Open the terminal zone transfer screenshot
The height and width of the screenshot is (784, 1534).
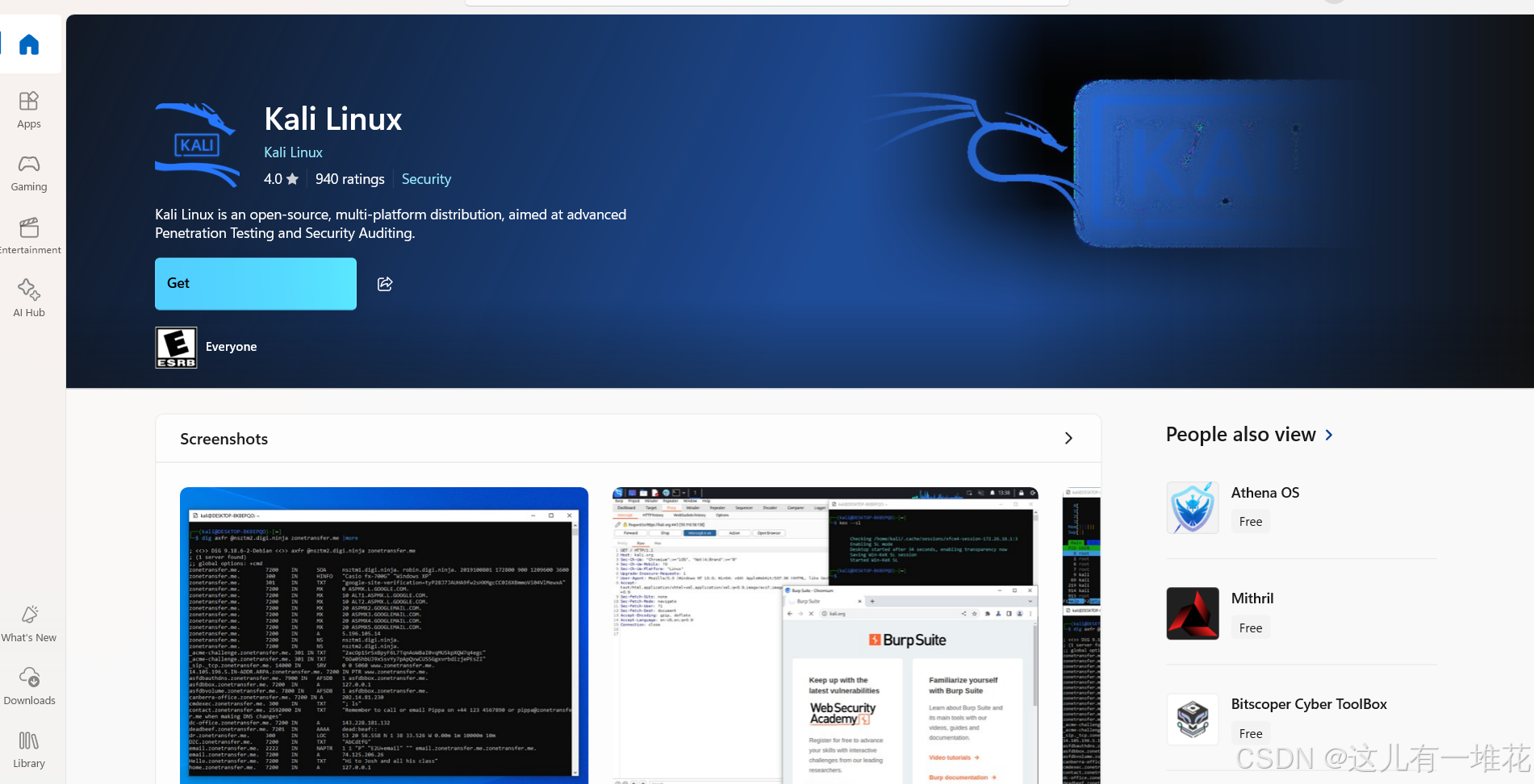tap(384, 636)
